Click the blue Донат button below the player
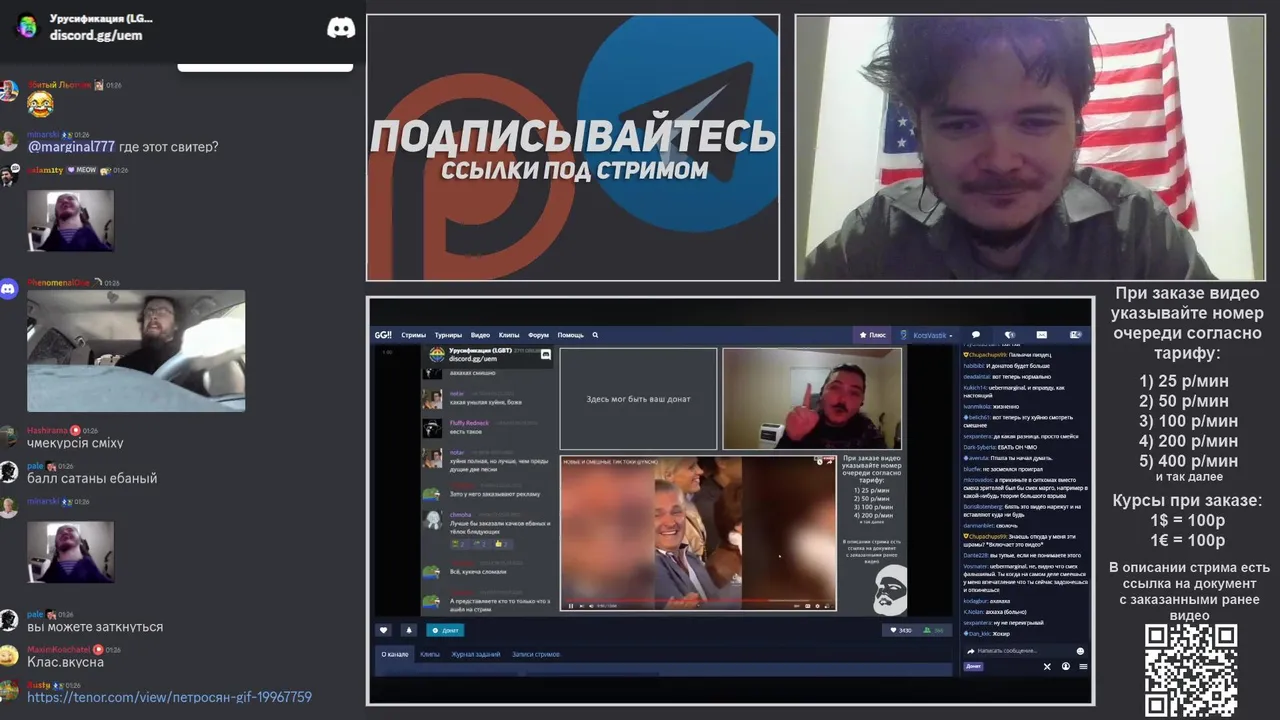 [445, 630]
